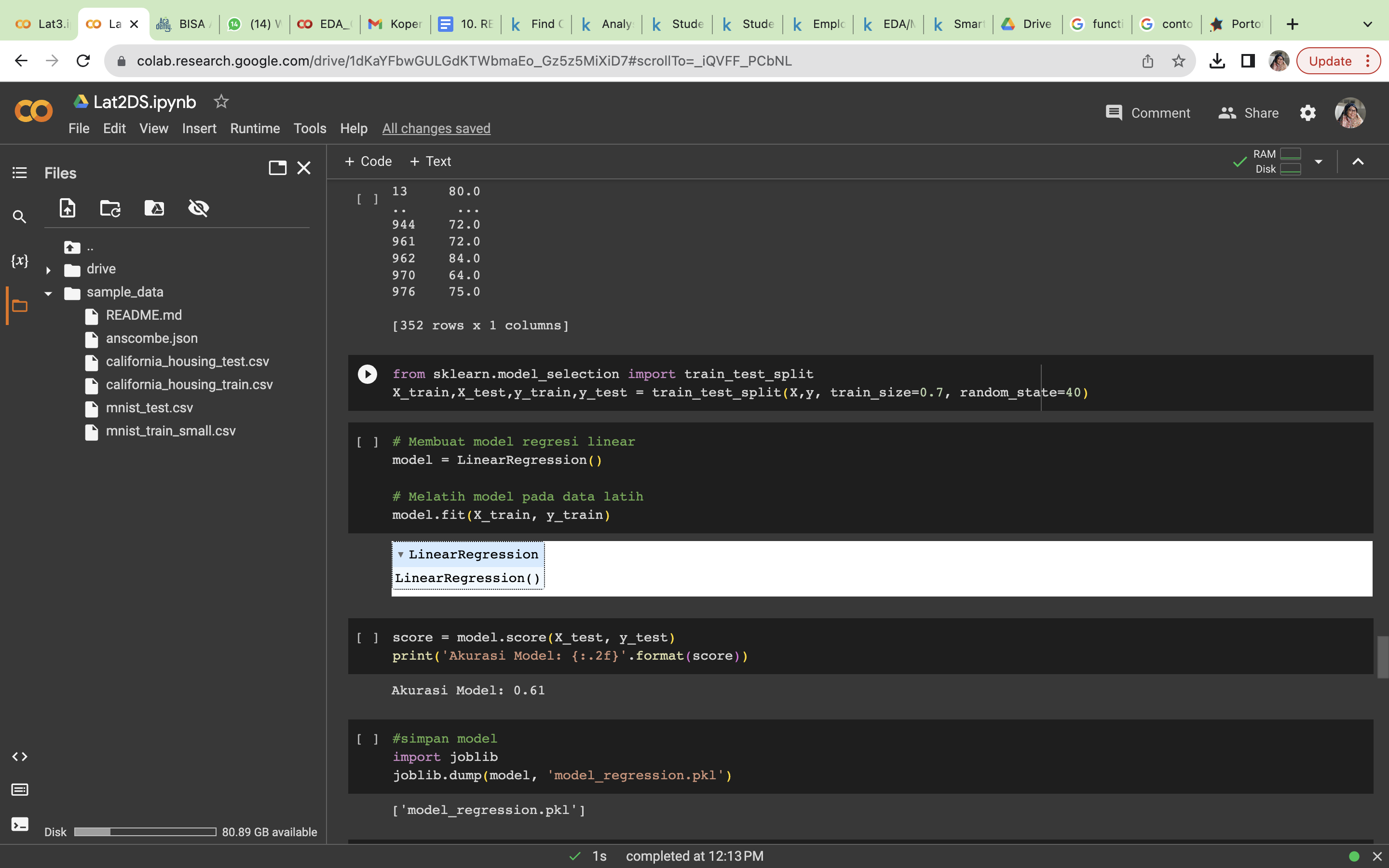Image resolution: width=1389 pixels, height=868 pixels.
Task: Refresh the file browser
Action: [x=110, y=208]
